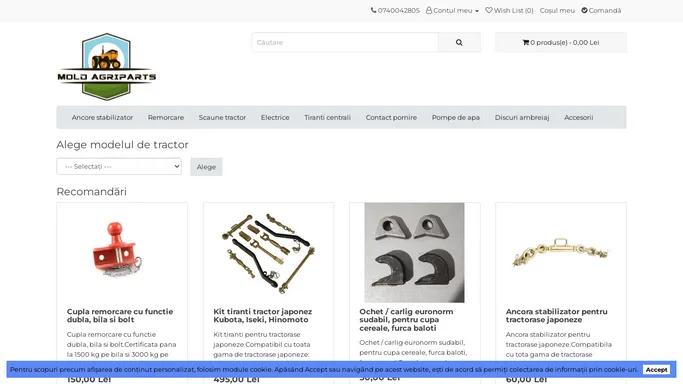
Task: Click the heart icon for Wish List
Action: tap(489, 10)
